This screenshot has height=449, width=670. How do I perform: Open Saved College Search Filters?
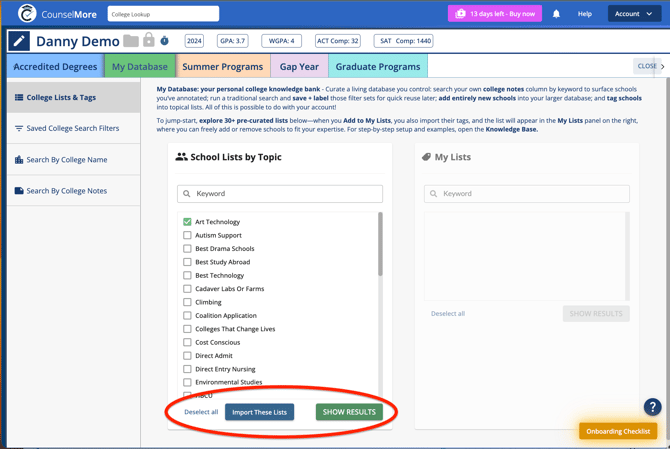[x=72, y=129]
